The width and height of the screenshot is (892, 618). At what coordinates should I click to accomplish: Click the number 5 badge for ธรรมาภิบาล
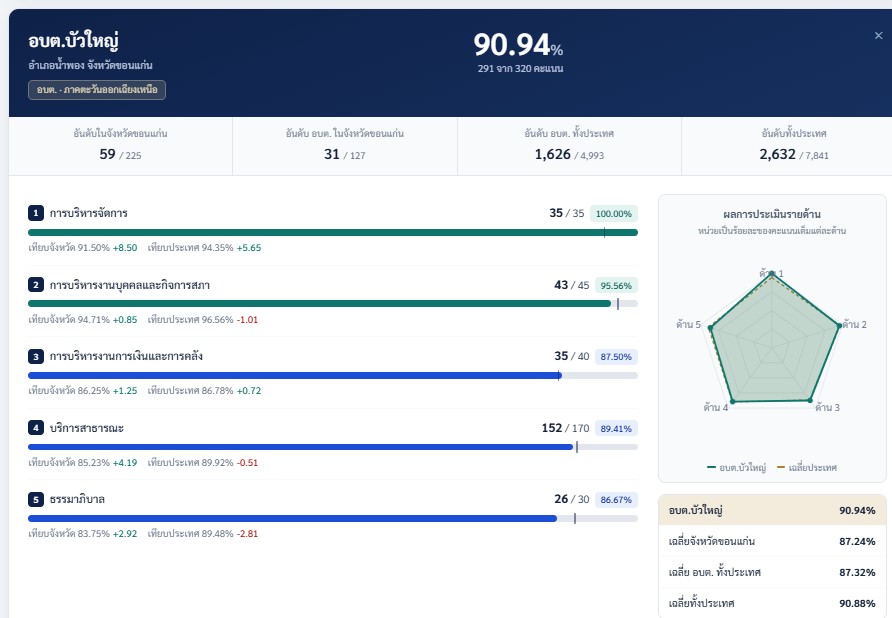click(x=35, y=499)
